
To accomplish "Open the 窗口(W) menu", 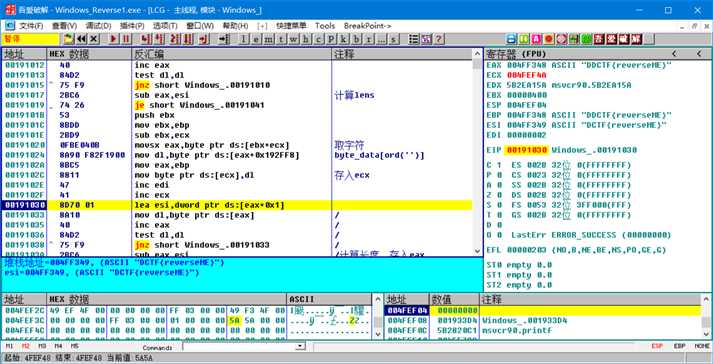I will pyautogui.click(x=200, y=26).
